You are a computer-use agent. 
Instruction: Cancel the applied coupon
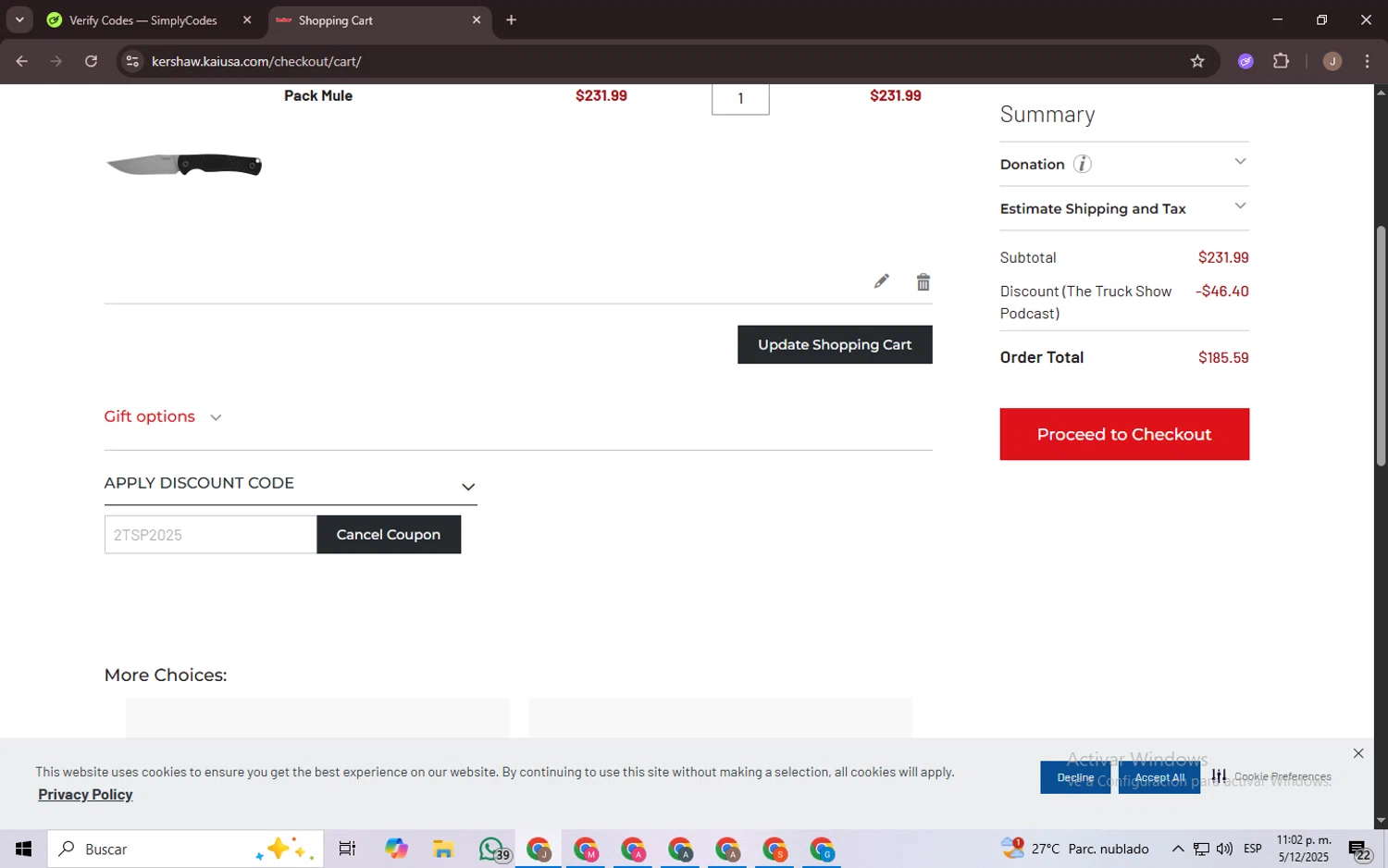coord(389,535)
